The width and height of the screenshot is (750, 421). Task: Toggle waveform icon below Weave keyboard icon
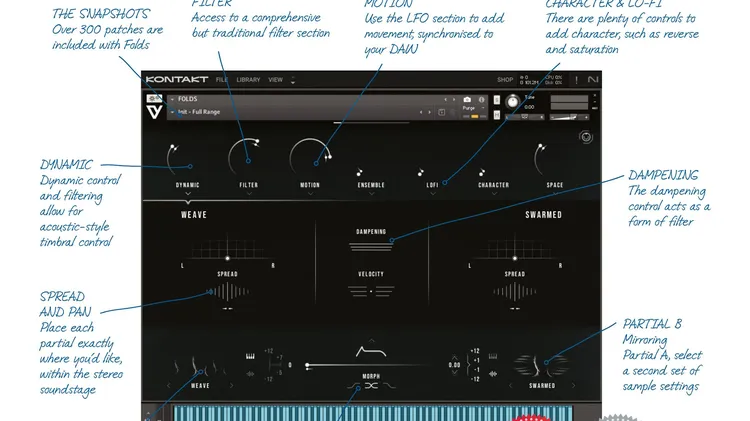tap(250, 374)
